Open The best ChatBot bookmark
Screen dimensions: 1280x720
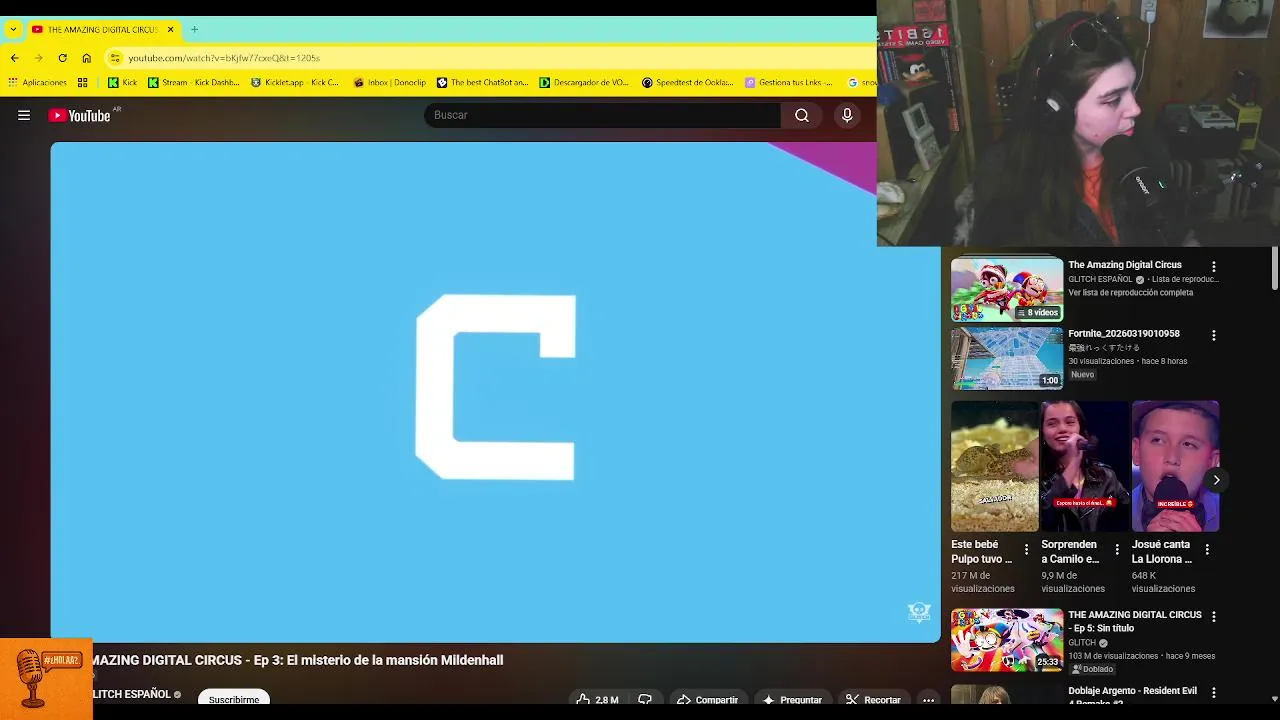[482, 82]
